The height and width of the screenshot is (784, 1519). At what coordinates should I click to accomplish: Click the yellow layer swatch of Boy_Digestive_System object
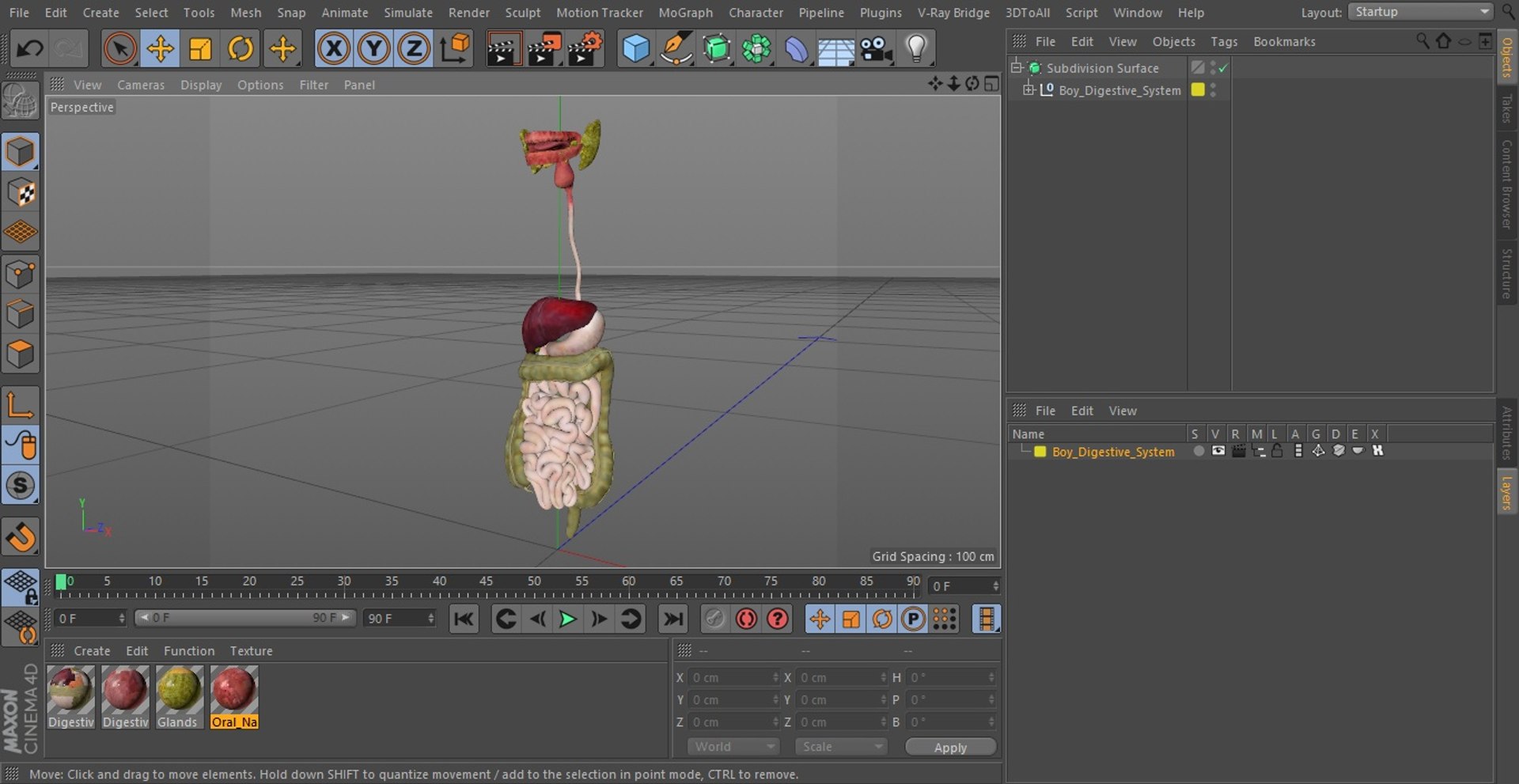click(1198, 90)
